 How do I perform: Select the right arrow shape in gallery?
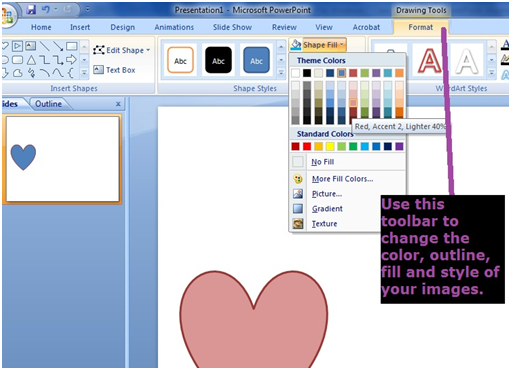click(x=71, y=60)
